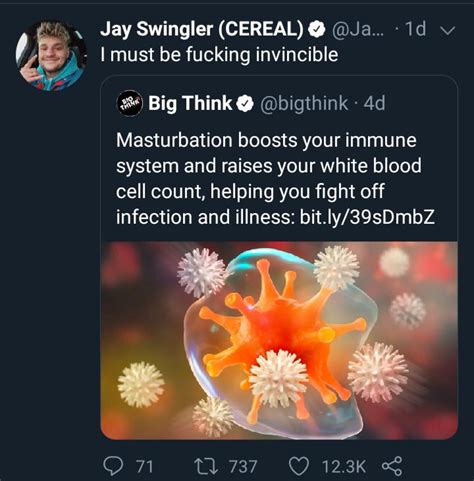Open the @Ja... username handle
Image resolution: width=474 pixels, height=481 pixels.
tap(358, 29)
